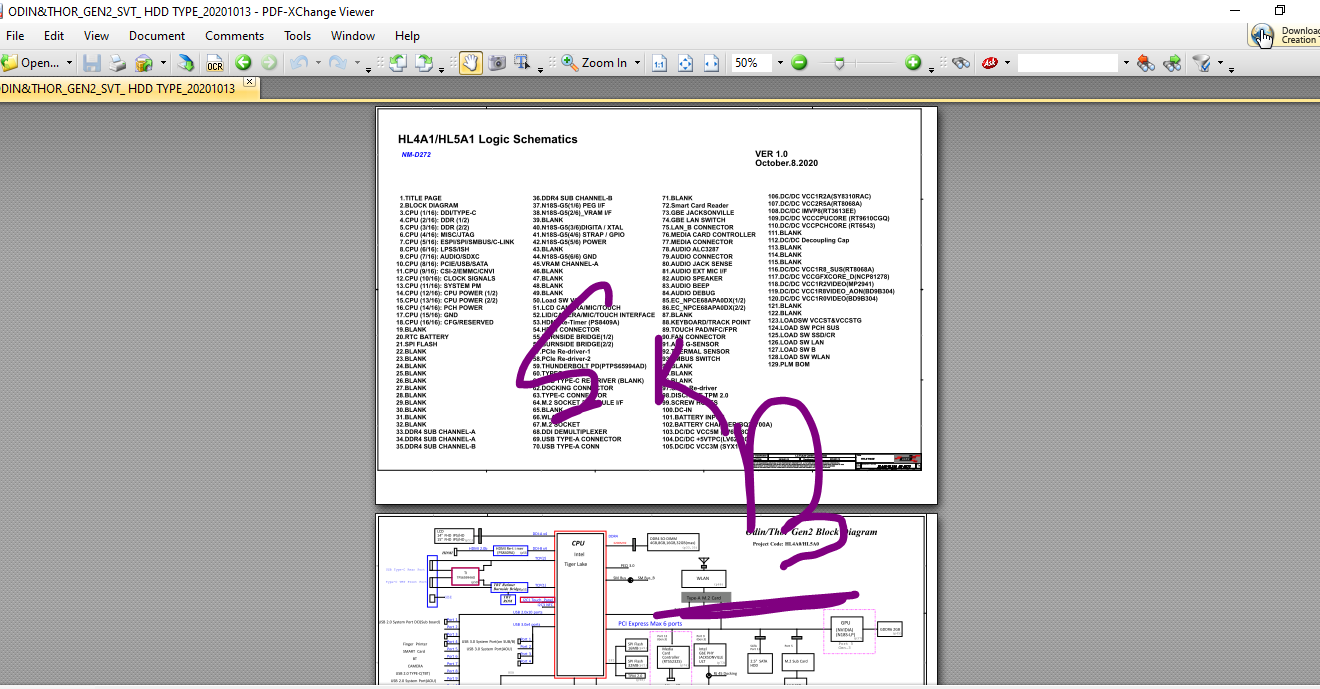The height and width of the screenshot is (689, 1320).
Task: Click the NM-D272 blue label
Action: 417,155
